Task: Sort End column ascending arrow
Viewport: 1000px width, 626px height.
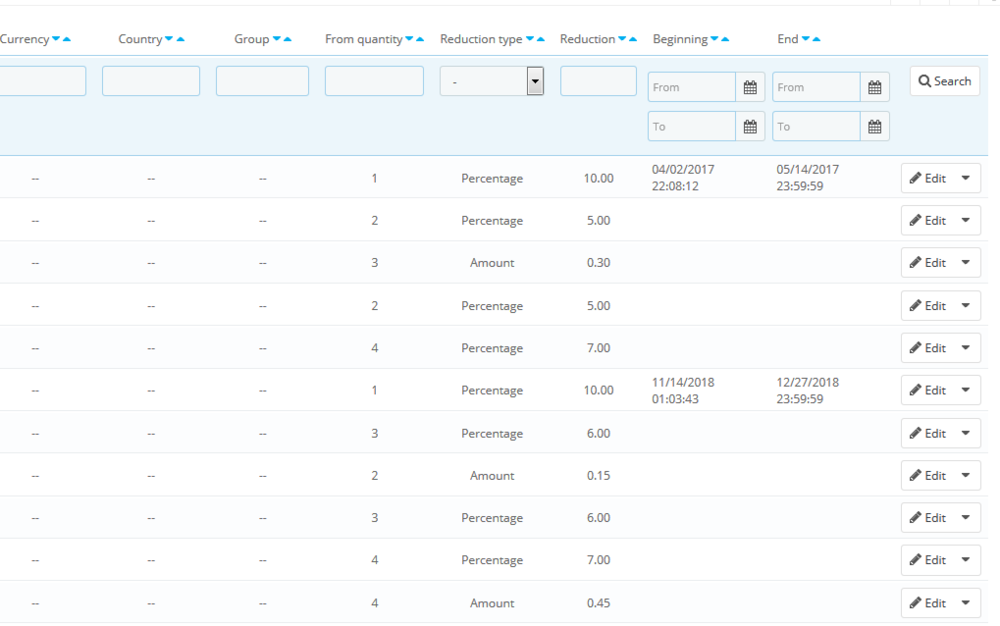Action: pyautogui.click(x=817, y=40)
